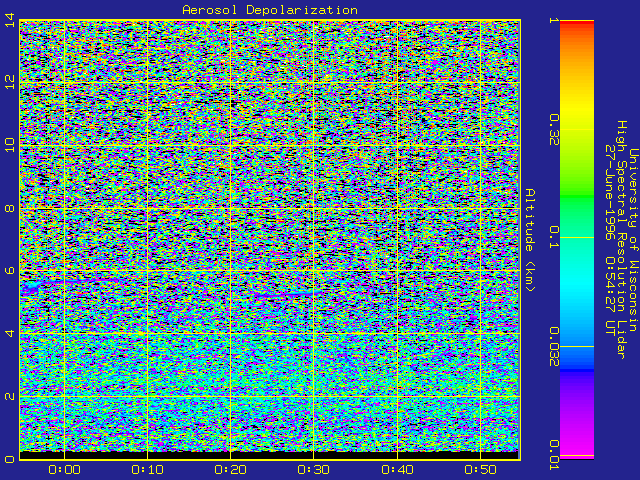The image size is (640, 480).
Task: Click the altitude 14 axis label
Action: (x=10, y=20)
